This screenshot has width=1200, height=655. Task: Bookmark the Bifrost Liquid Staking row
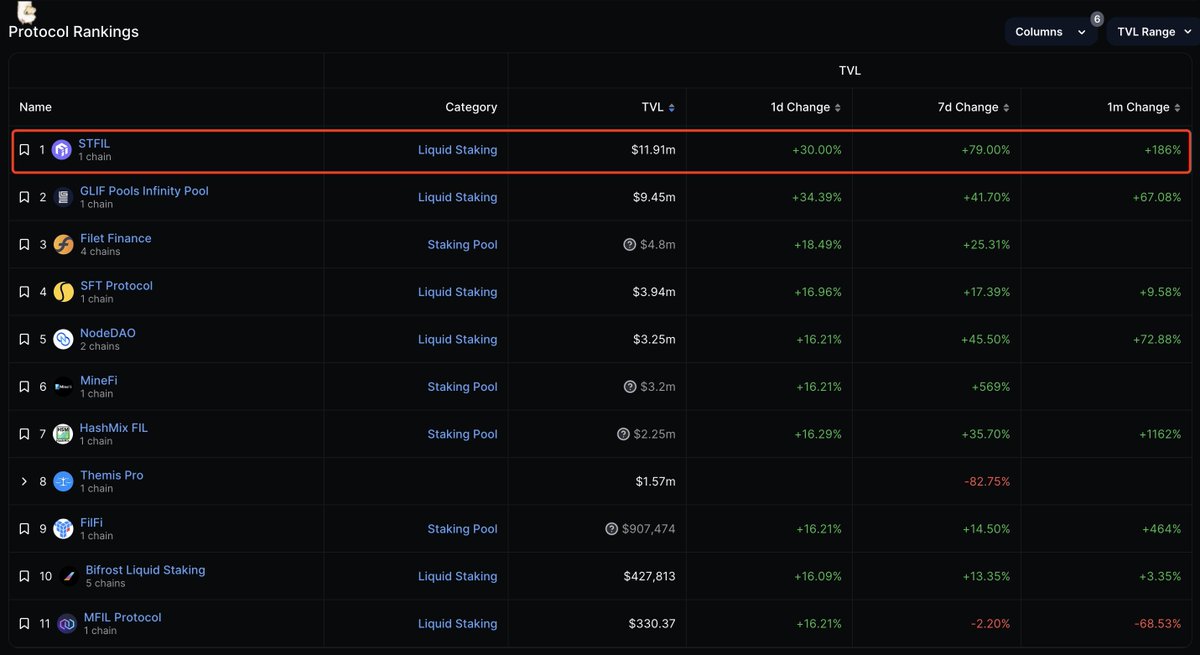[25, 576]
